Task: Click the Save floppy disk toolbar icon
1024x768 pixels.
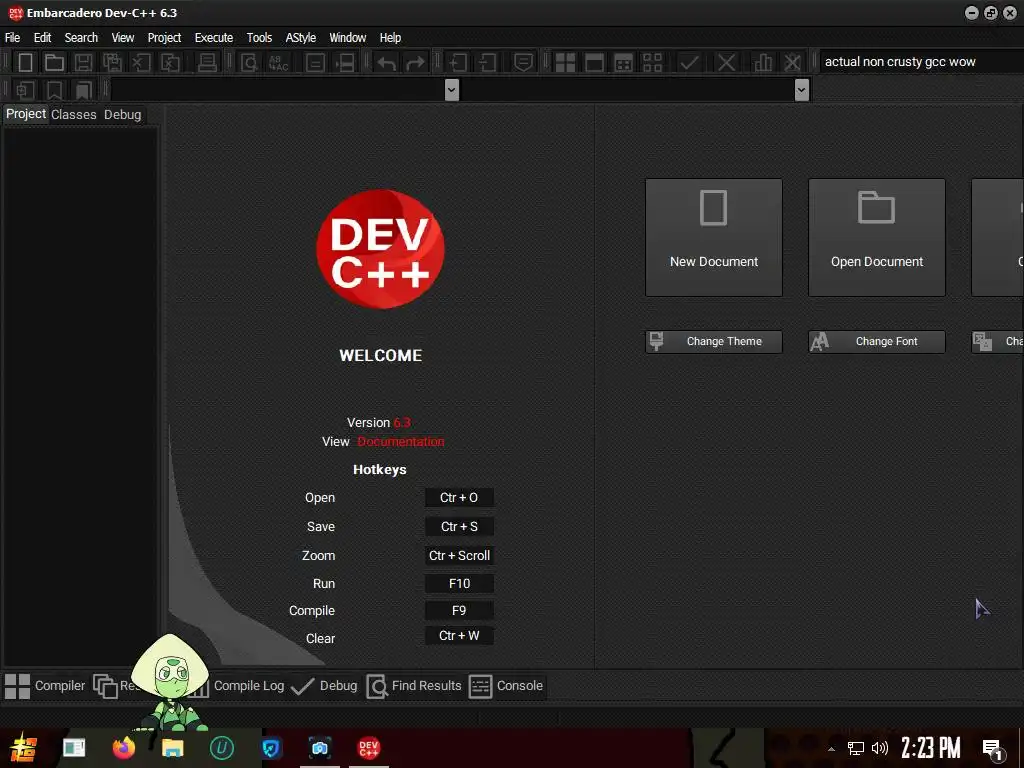Action: (83, 63)
